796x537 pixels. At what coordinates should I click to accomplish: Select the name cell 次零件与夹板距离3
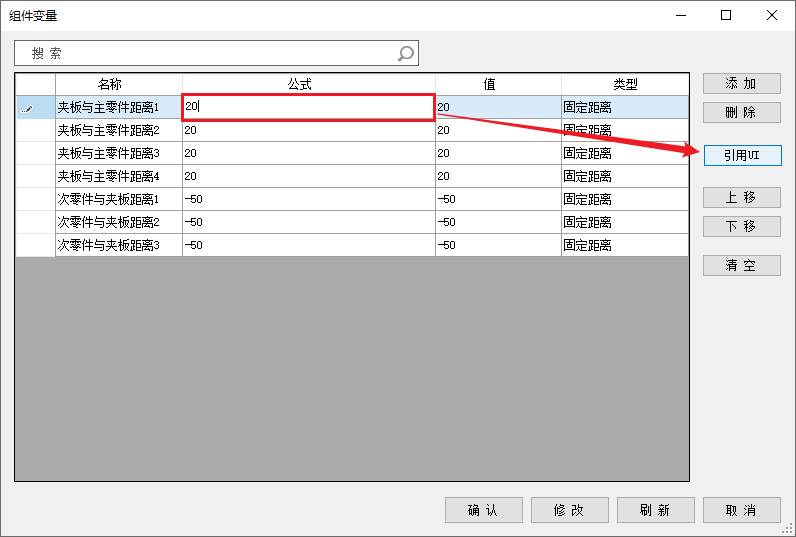119,245
